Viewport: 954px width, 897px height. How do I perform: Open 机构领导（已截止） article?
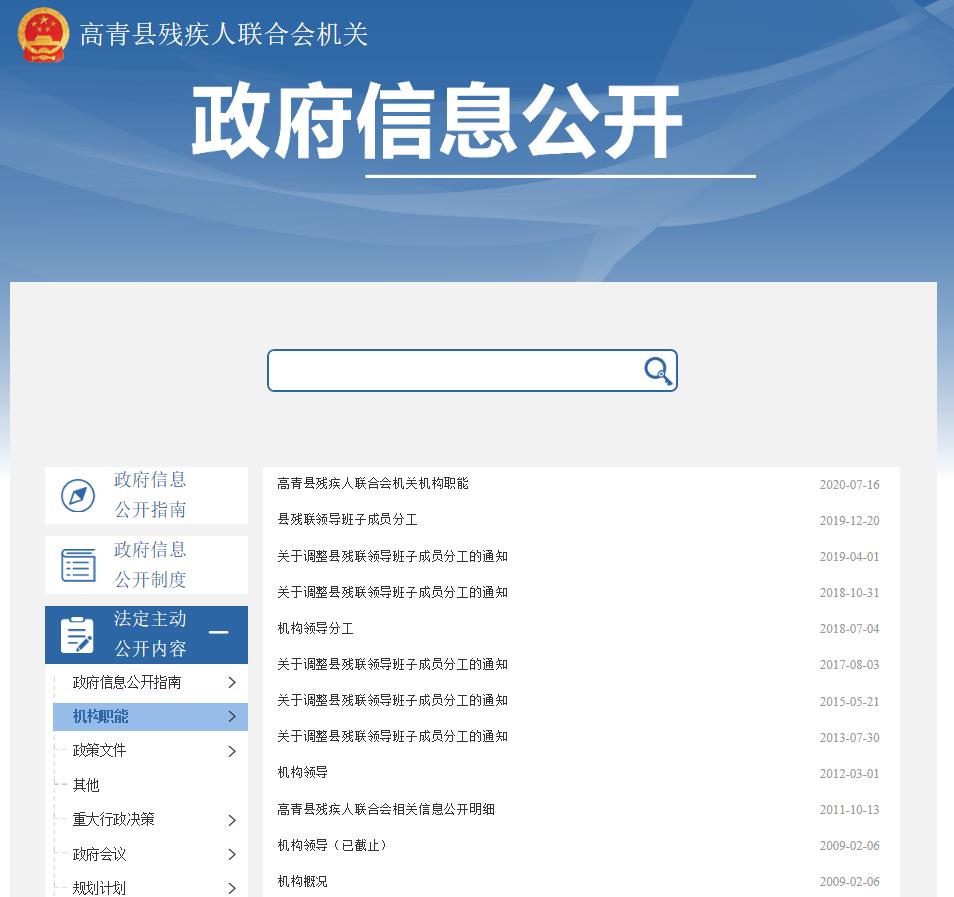point(331,845)
